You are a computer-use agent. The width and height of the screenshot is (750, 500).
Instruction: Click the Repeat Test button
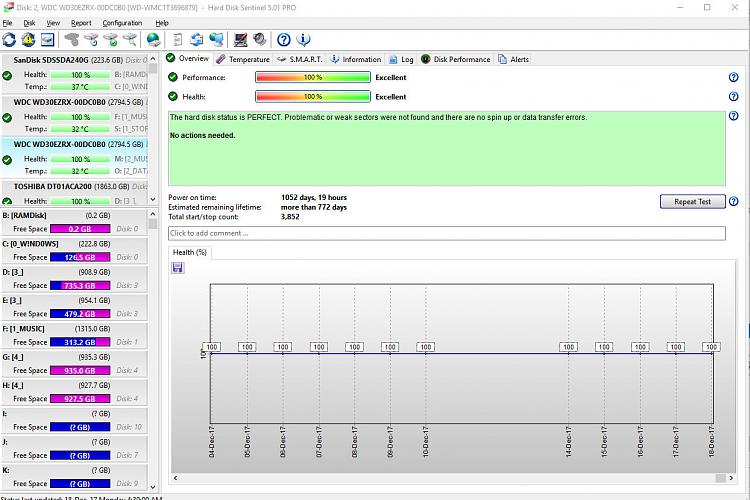(x=692, y=201)
